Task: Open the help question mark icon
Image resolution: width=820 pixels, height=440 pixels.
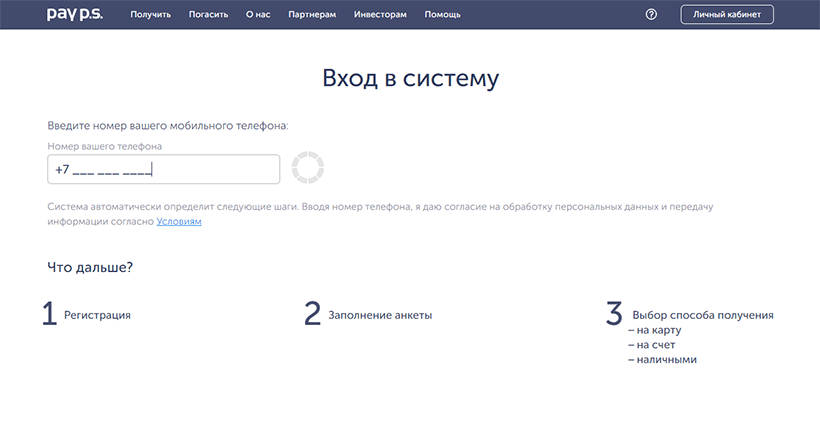Action: [651, 15]
